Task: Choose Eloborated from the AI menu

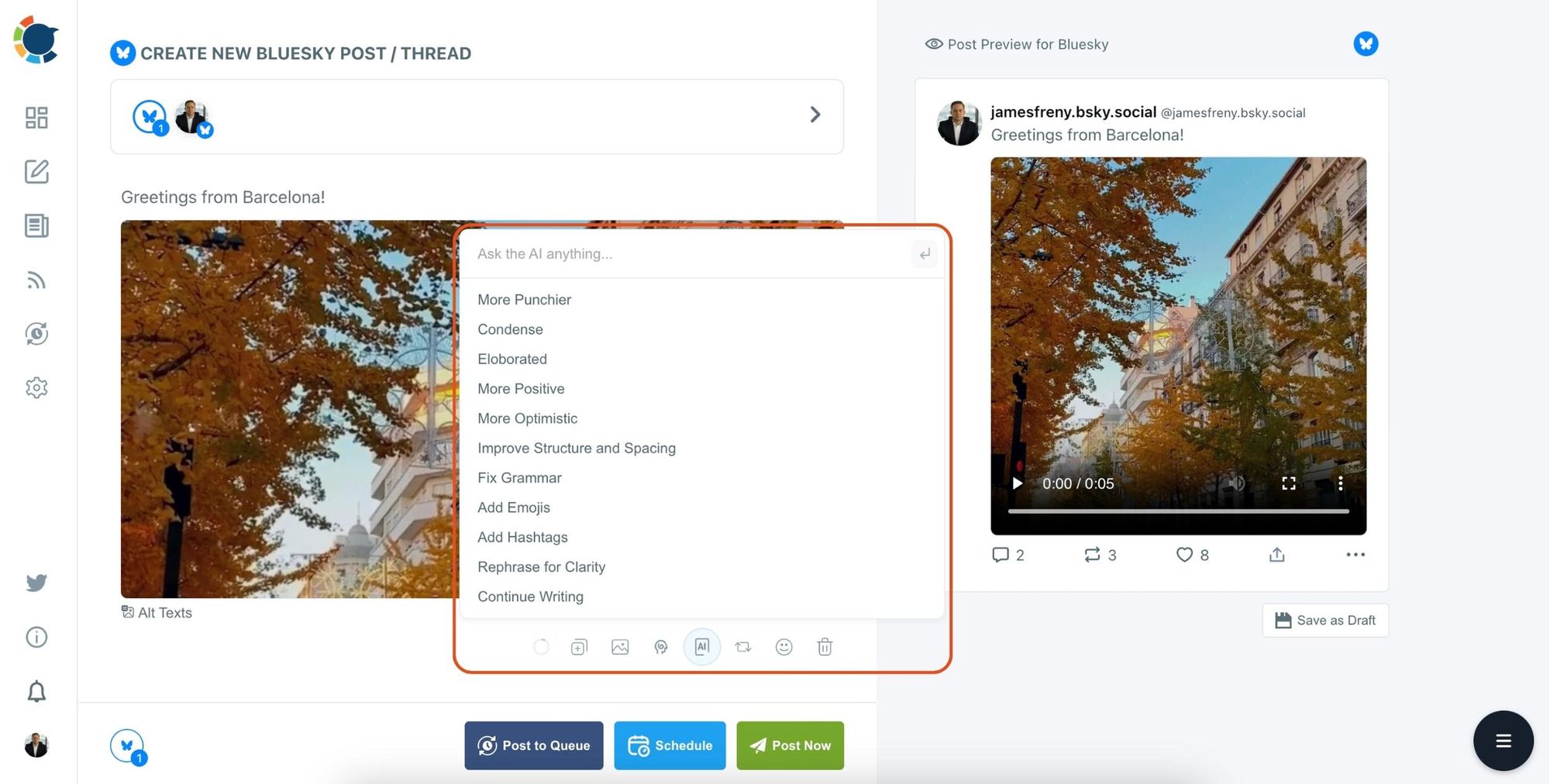Action: tap(512, 359)
